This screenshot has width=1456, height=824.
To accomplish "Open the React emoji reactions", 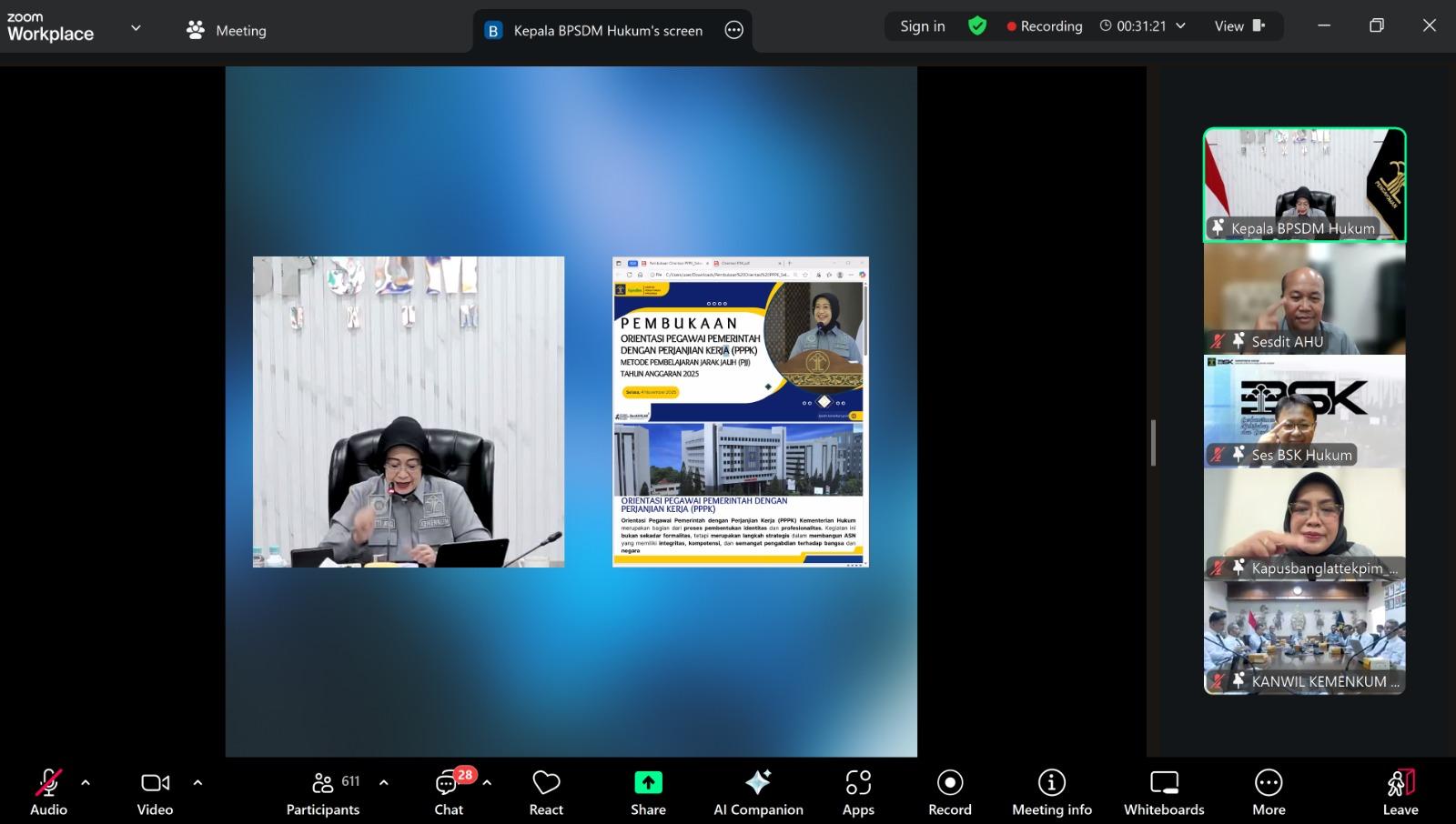I will tap(546, 792).
